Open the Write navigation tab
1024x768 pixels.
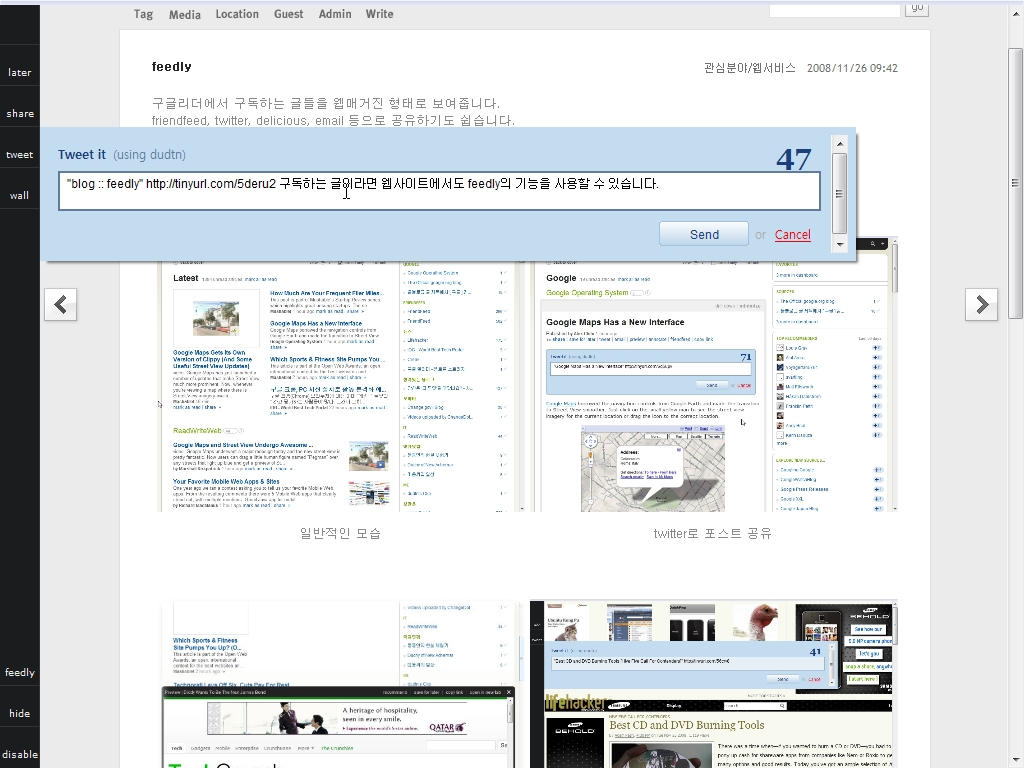379,14
